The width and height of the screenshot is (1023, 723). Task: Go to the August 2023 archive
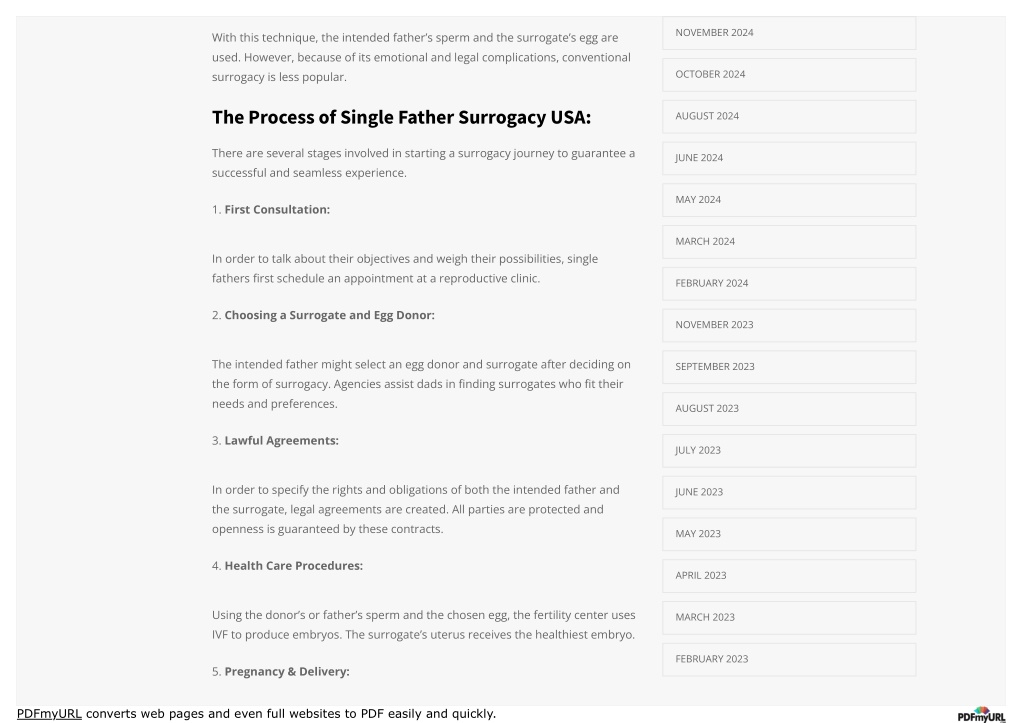point(789,408)
